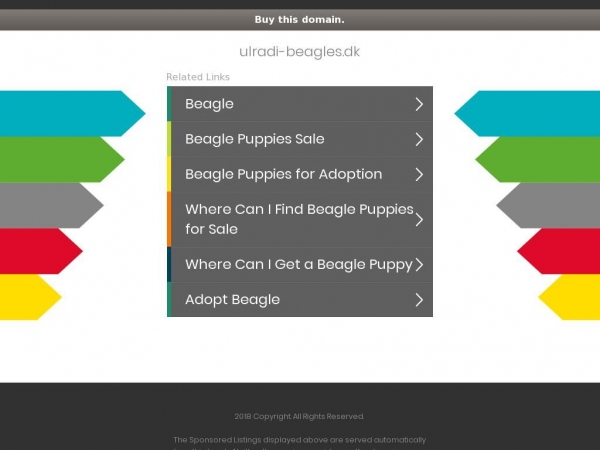Click the chevron arrow beside Beagle
The width and height of the screenshot is (600, 450).
(419, 104)
